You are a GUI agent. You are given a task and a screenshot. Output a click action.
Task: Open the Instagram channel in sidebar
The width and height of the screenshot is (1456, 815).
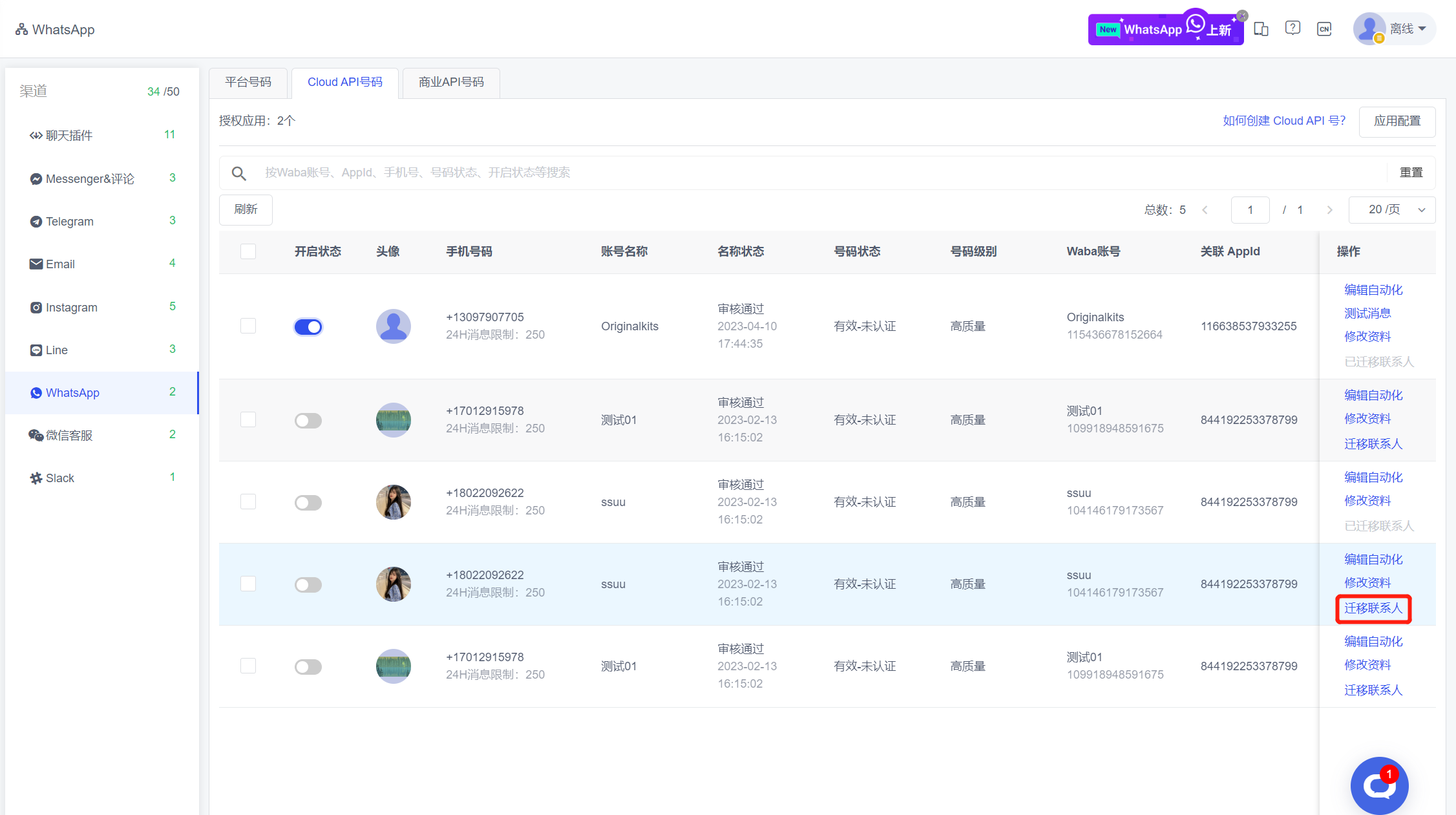pos(71,308)
